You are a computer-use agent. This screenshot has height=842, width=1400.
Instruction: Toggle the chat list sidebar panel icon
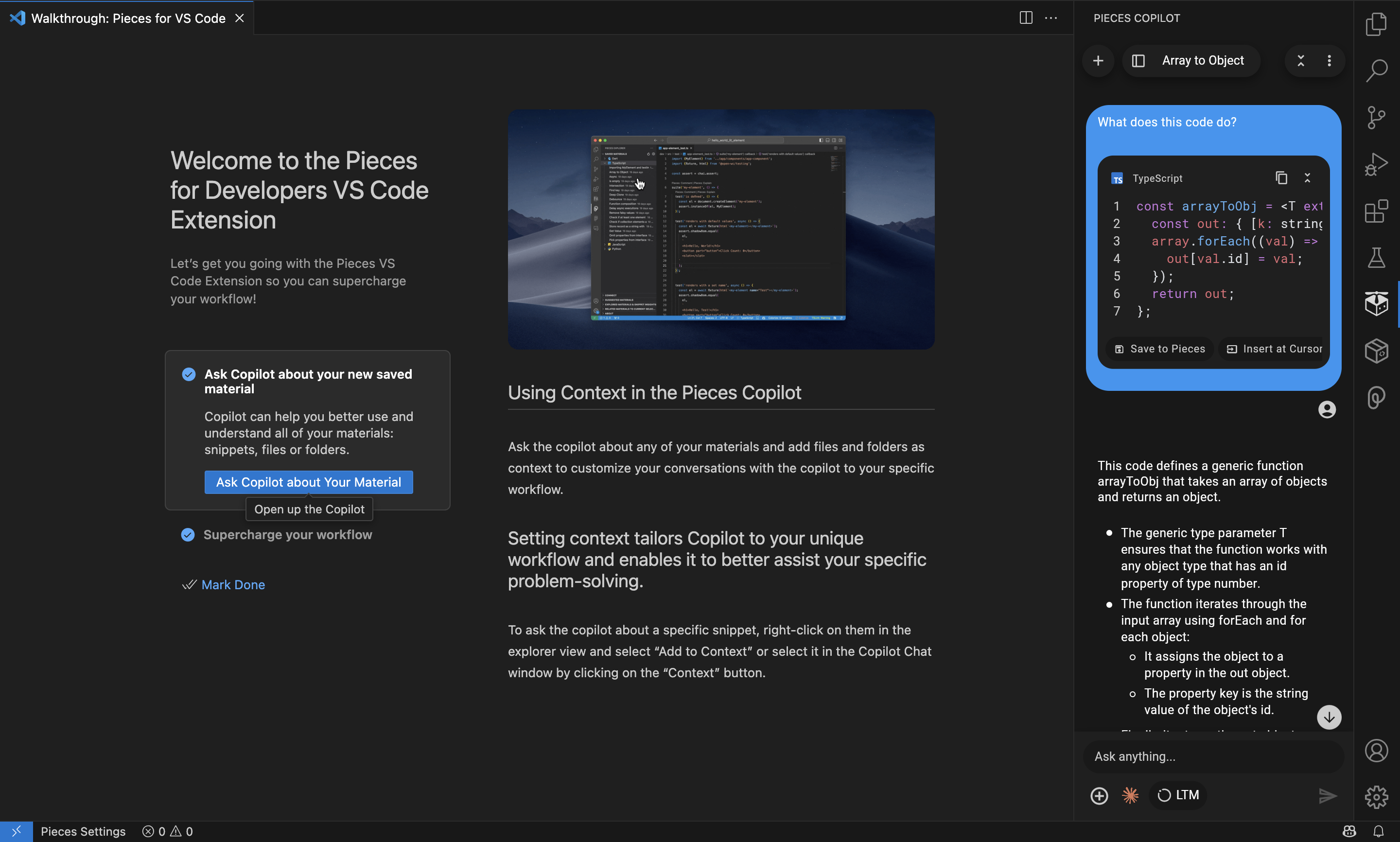pyautogui.click(x=1138, y=61)
